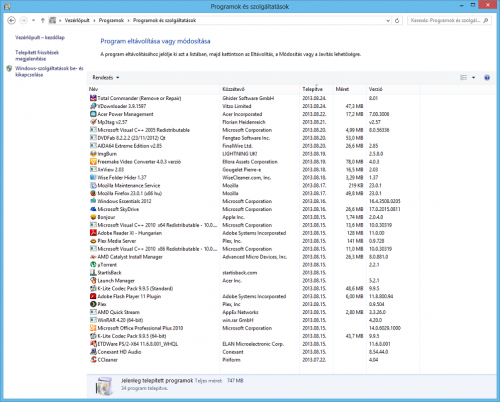Navigate to Programok in the breadcrumb
Viewport: 500px width, 402px height.
[111, 20]
